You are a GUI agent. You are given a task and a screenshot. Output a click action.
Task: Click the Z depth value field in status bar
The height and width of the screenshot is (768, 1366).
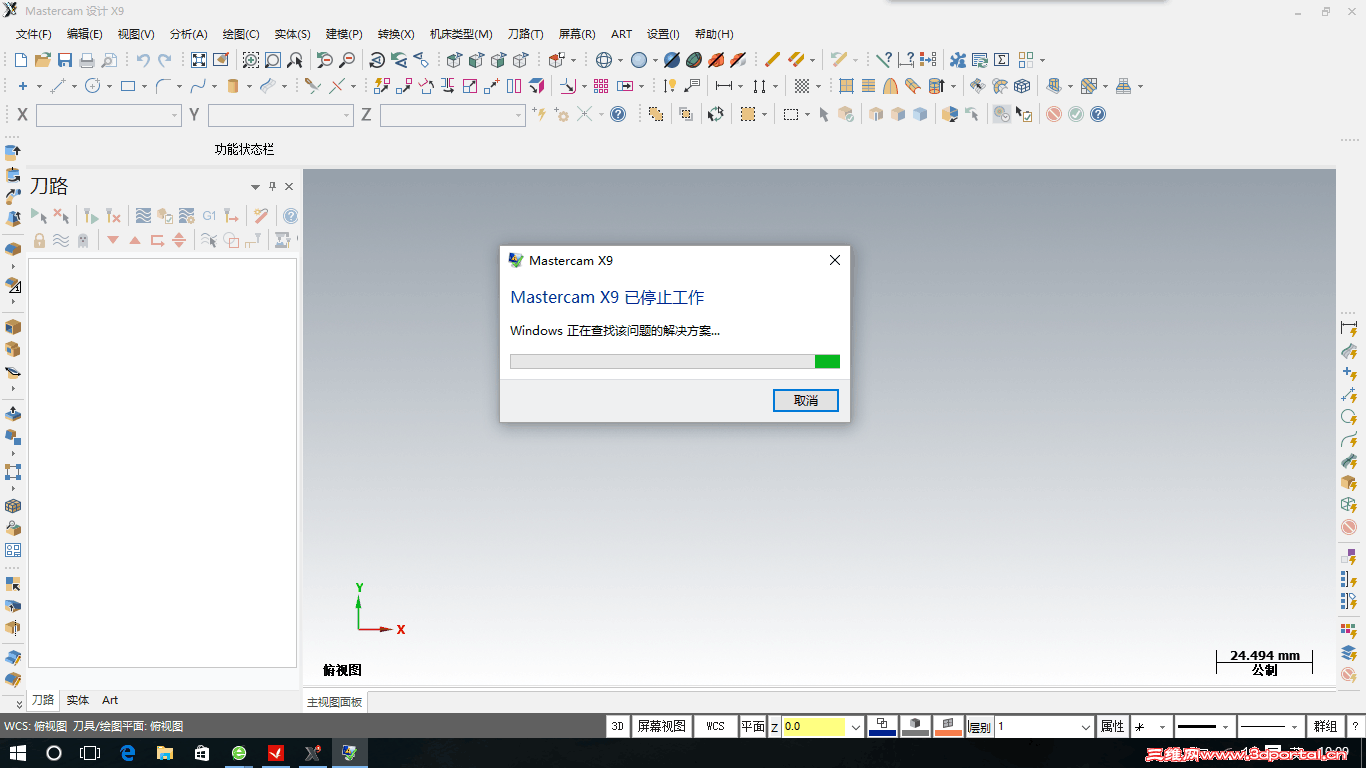coord(815,727)
